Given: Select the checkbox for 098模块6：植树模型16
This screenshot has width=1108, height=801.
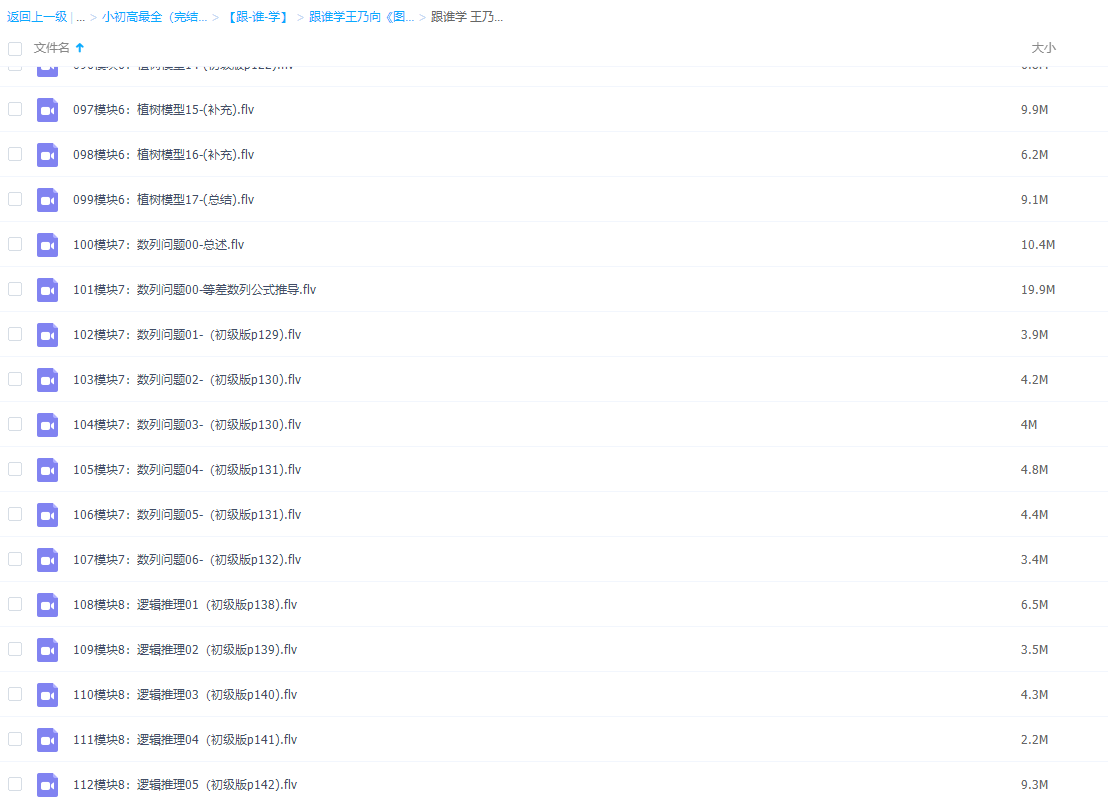Looking at the screenshot, I should [x=14, y=154].
